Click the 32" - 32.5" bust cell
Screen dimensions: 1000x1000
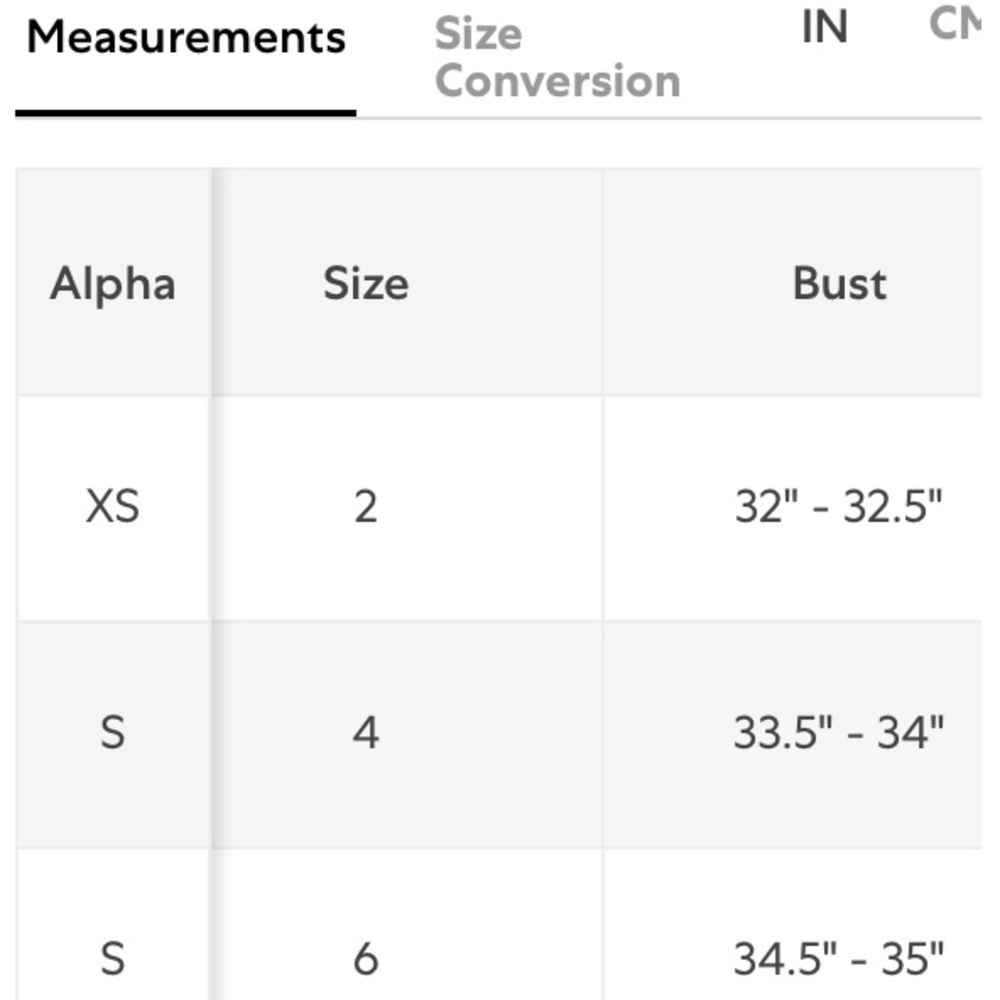[839, 507]
